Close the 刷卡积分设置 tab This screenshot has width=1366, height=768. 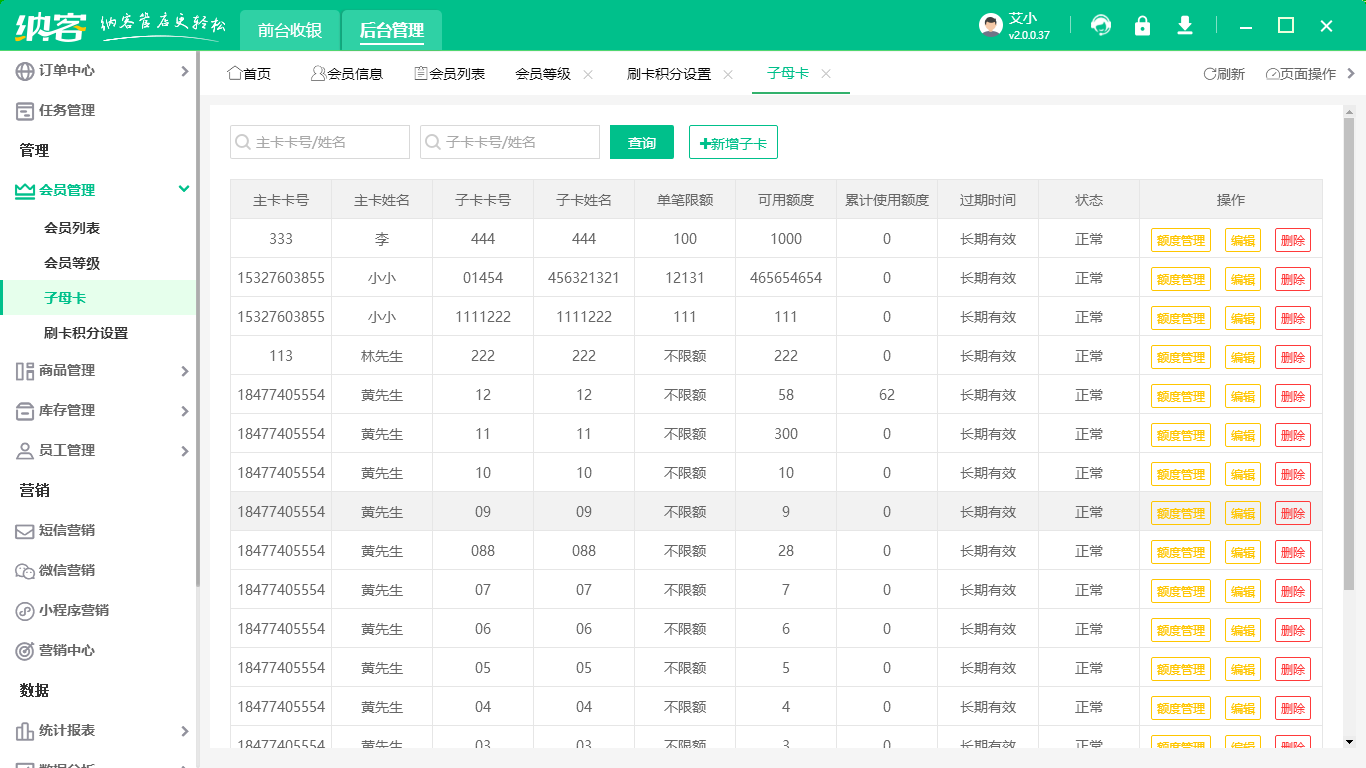tap(728, 74)
